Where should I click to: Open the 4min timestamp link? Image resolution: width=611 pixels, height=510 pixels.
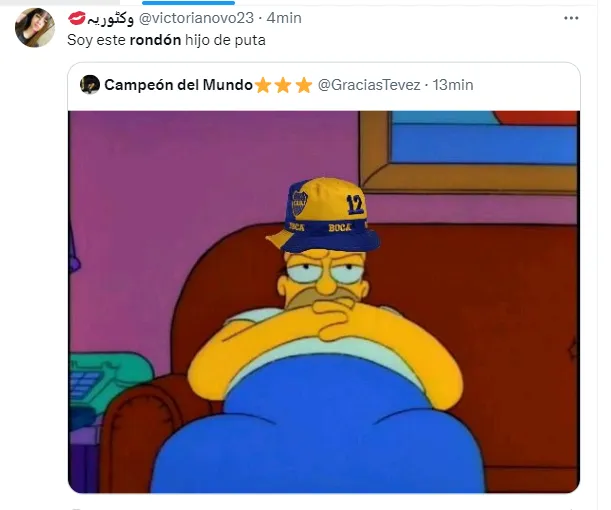pos(284,18)
